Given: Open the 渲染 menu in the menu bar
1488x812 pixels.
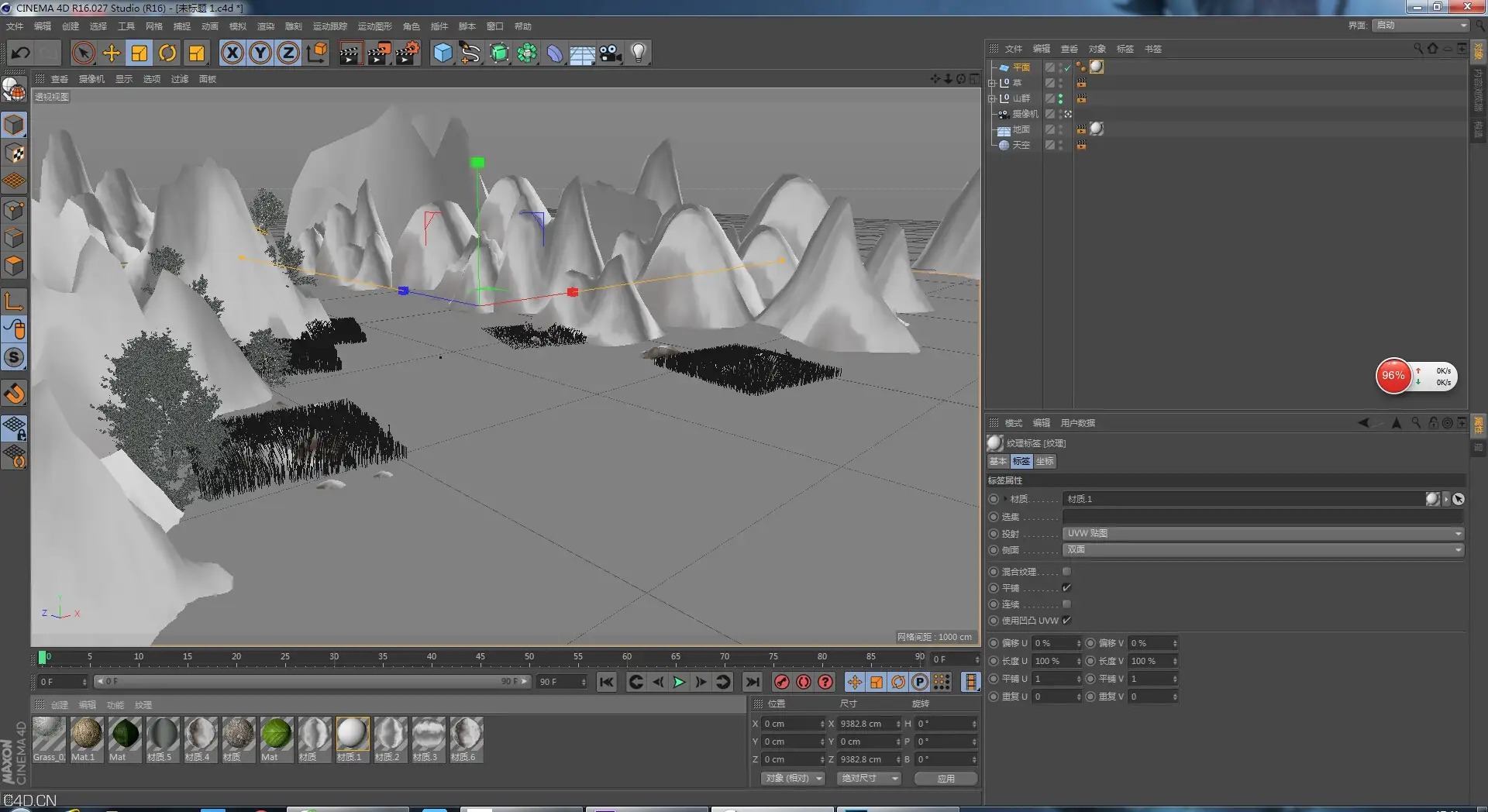Looking at the screenshot, I should pyautogui.click(x=266, y=26).
